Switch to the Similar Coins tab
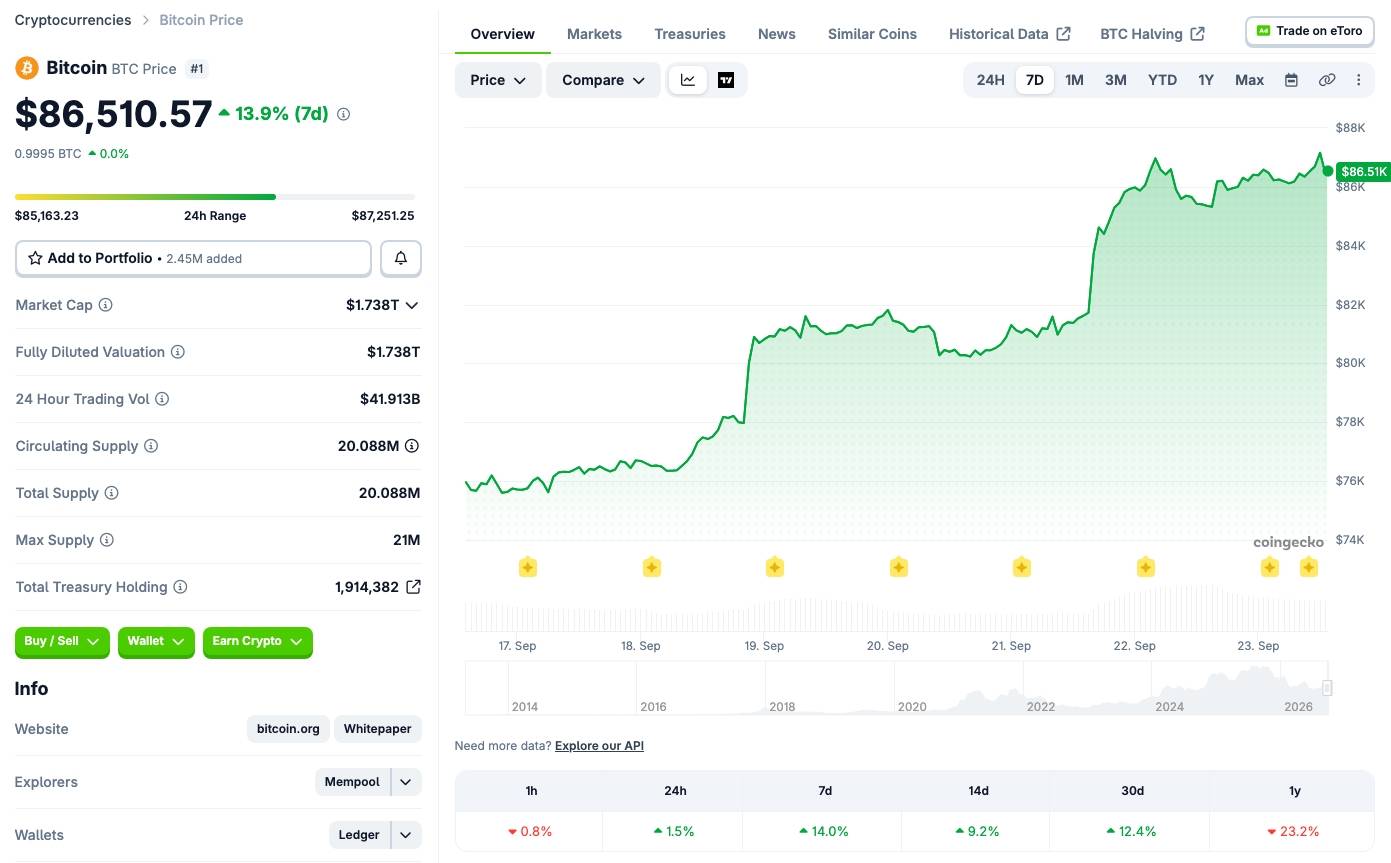This screenshot has width=1391, height=863. pos(872,34)
